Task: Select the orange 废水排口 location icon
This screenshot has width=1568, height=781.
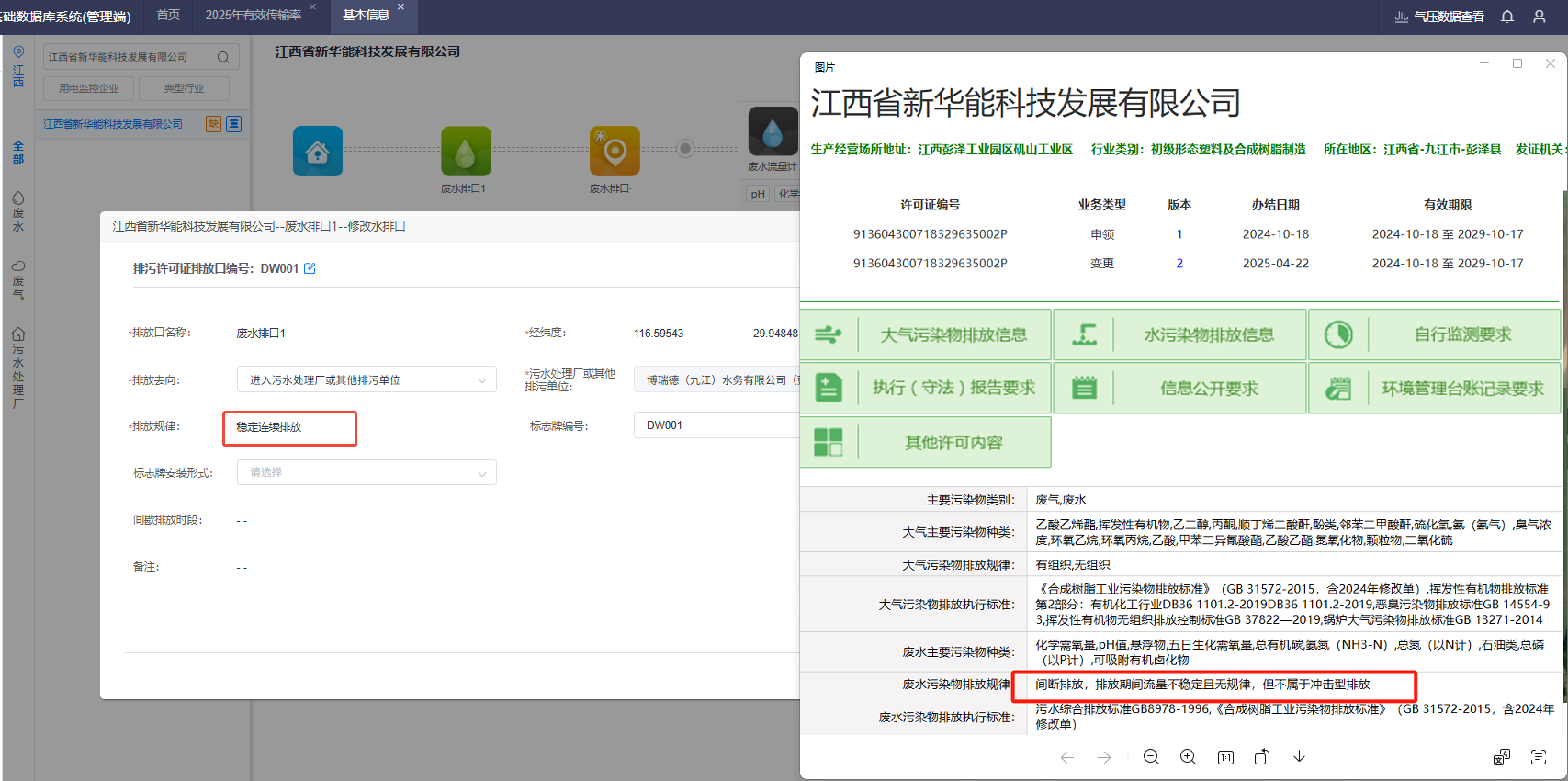Action: [615, 151]
